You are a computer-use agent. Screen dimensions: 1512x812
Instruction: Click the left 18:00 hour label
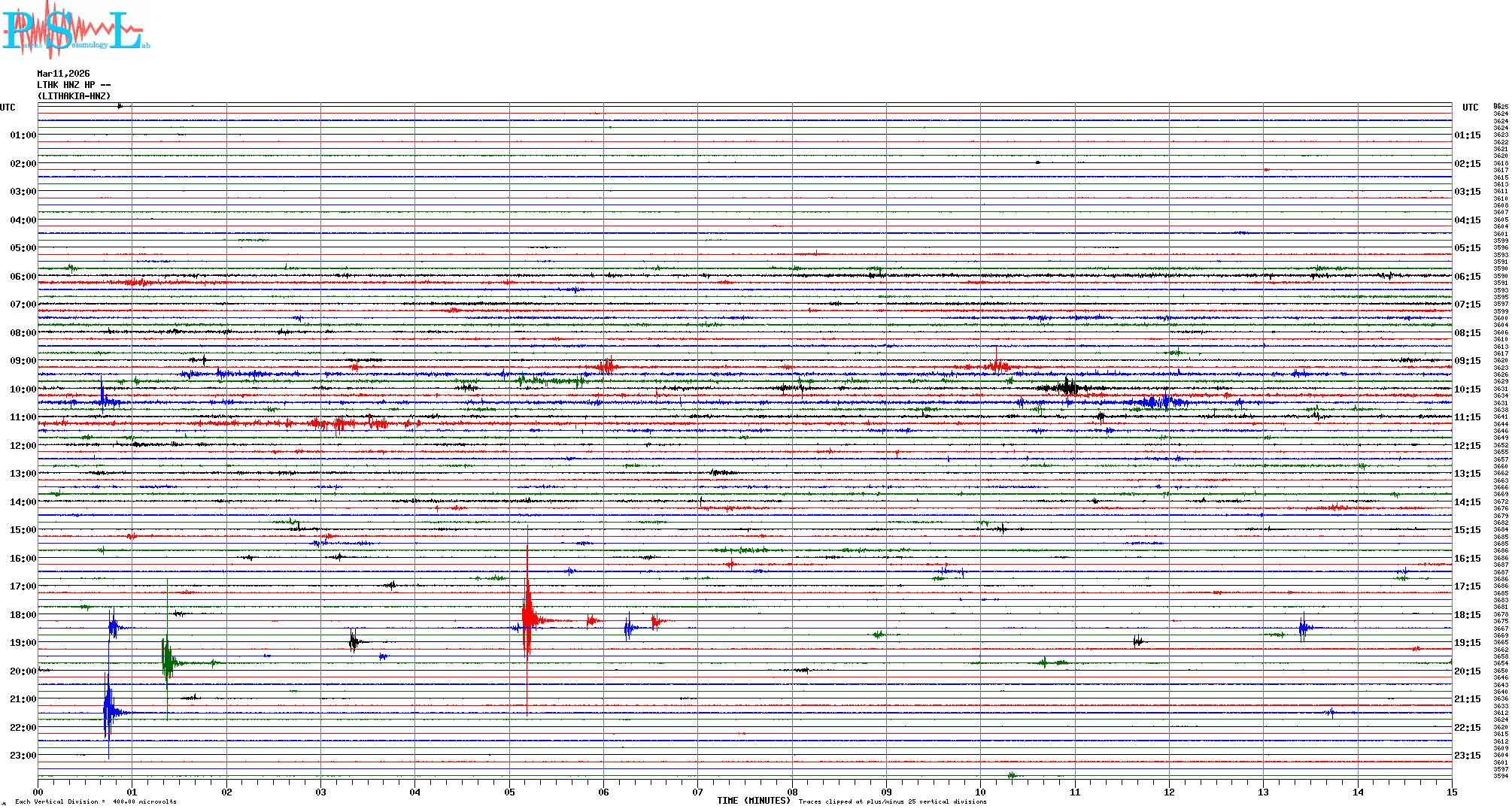click(x=23, y=615)
